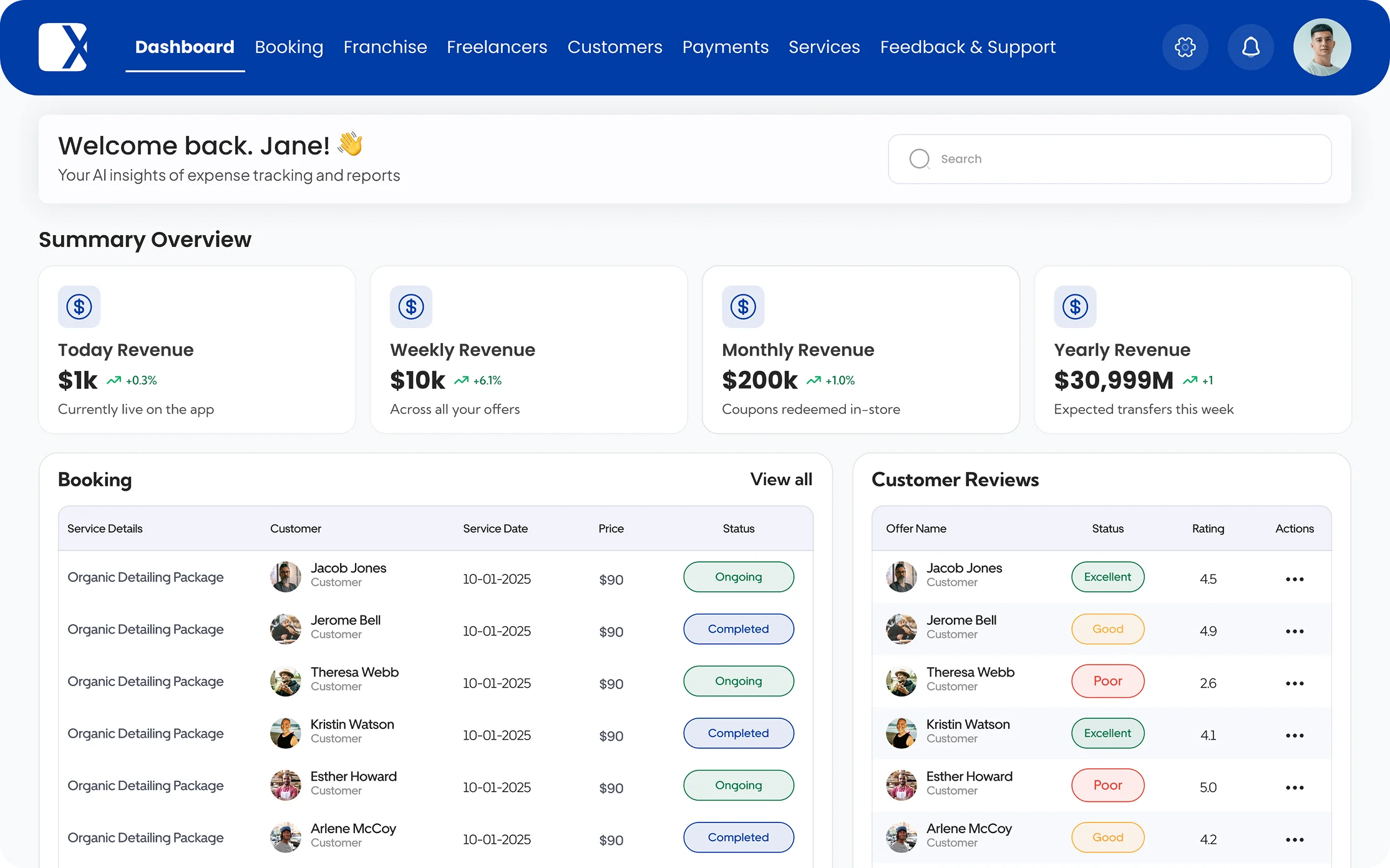Click Esther Howard avatar in Customer Reviews
This screenshot has height=868, width=1390.
[902, 785]
